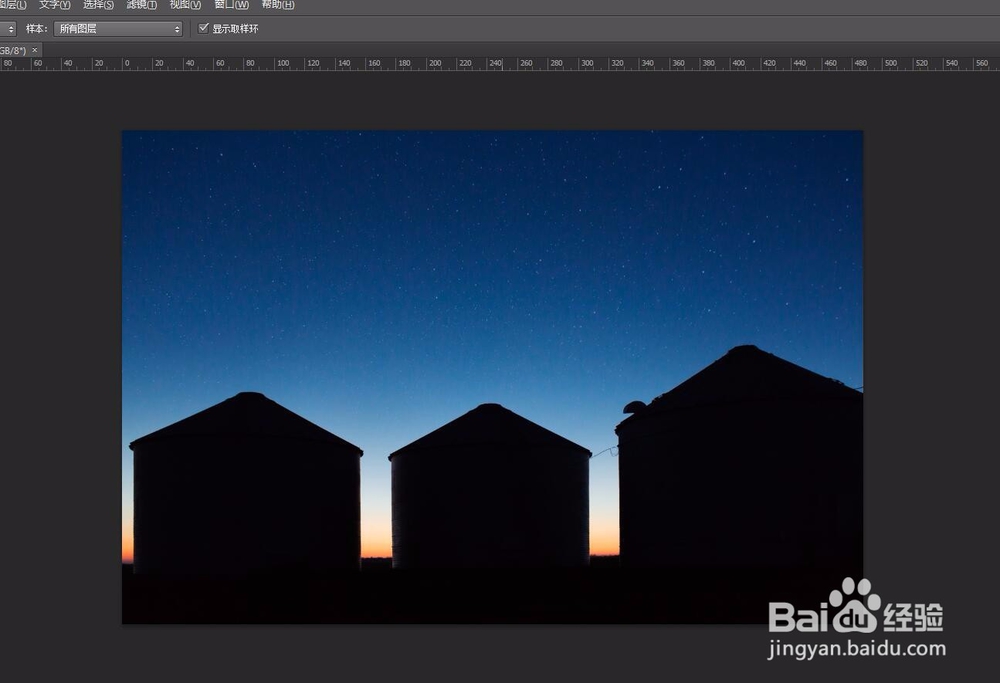Open the 选择(S) menu
The image size is (1000, 683).
click(x=98, y=5)
